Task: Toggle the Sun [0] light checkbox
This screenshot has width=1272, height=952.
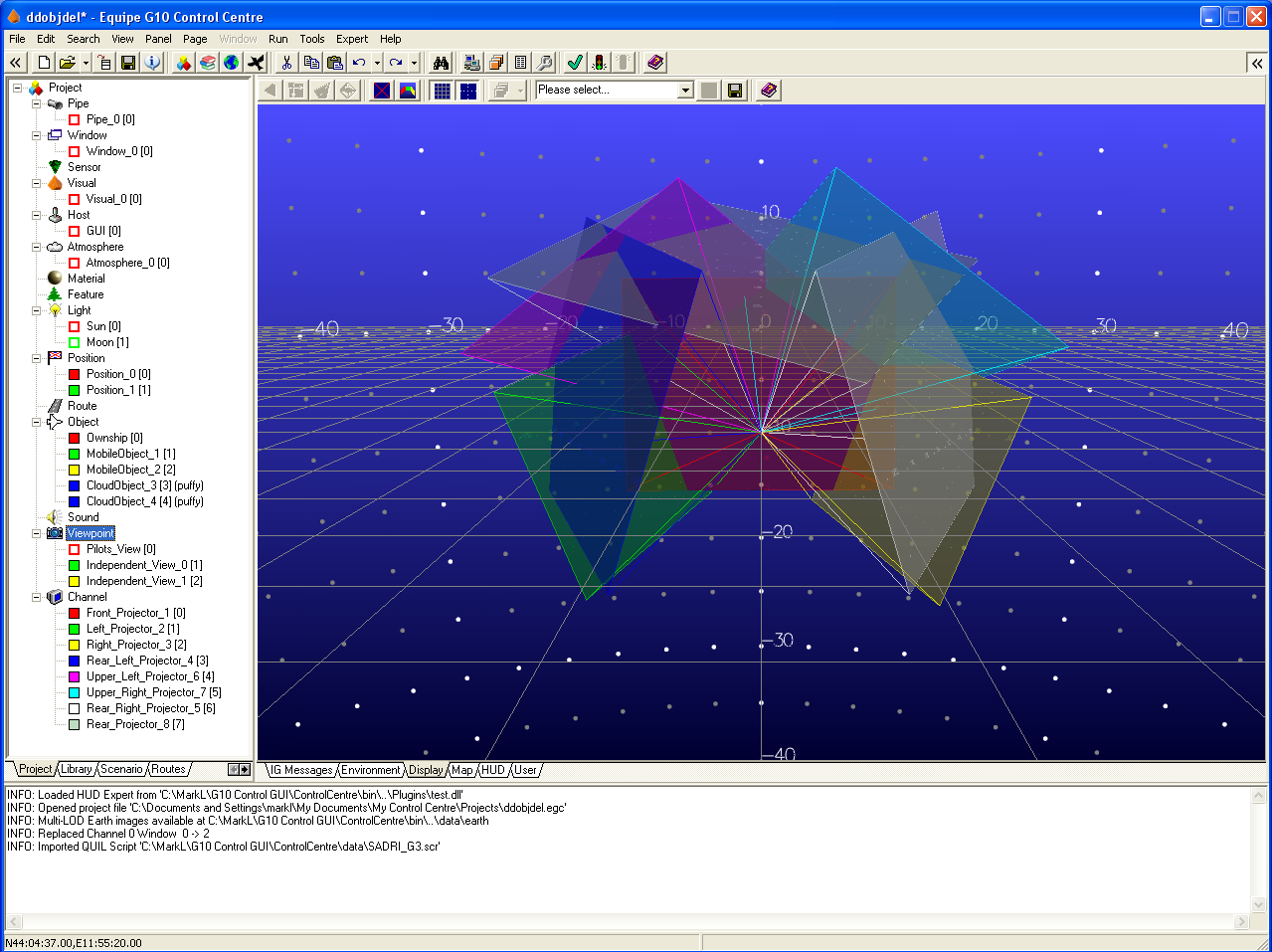Action: click(x=74, y=326)
